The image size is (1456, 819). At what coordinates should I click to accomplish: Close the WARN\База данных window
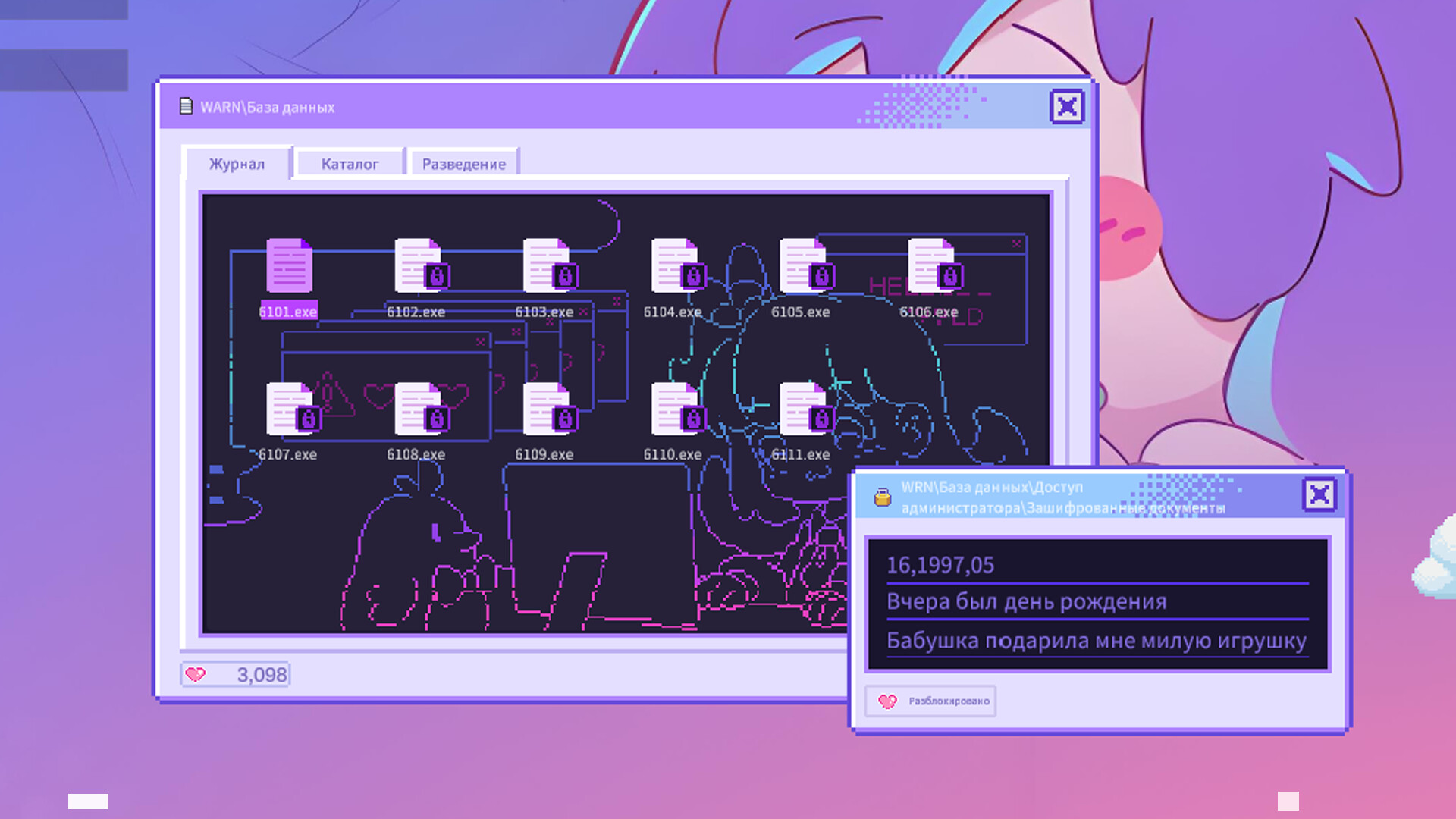click(x=1067, y=107)
